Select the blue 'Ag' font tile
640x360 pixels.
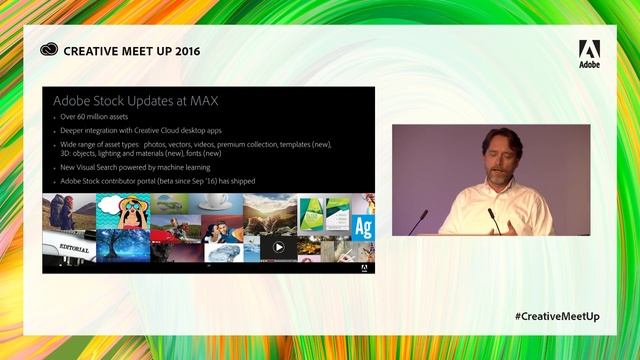coord(362,227)
